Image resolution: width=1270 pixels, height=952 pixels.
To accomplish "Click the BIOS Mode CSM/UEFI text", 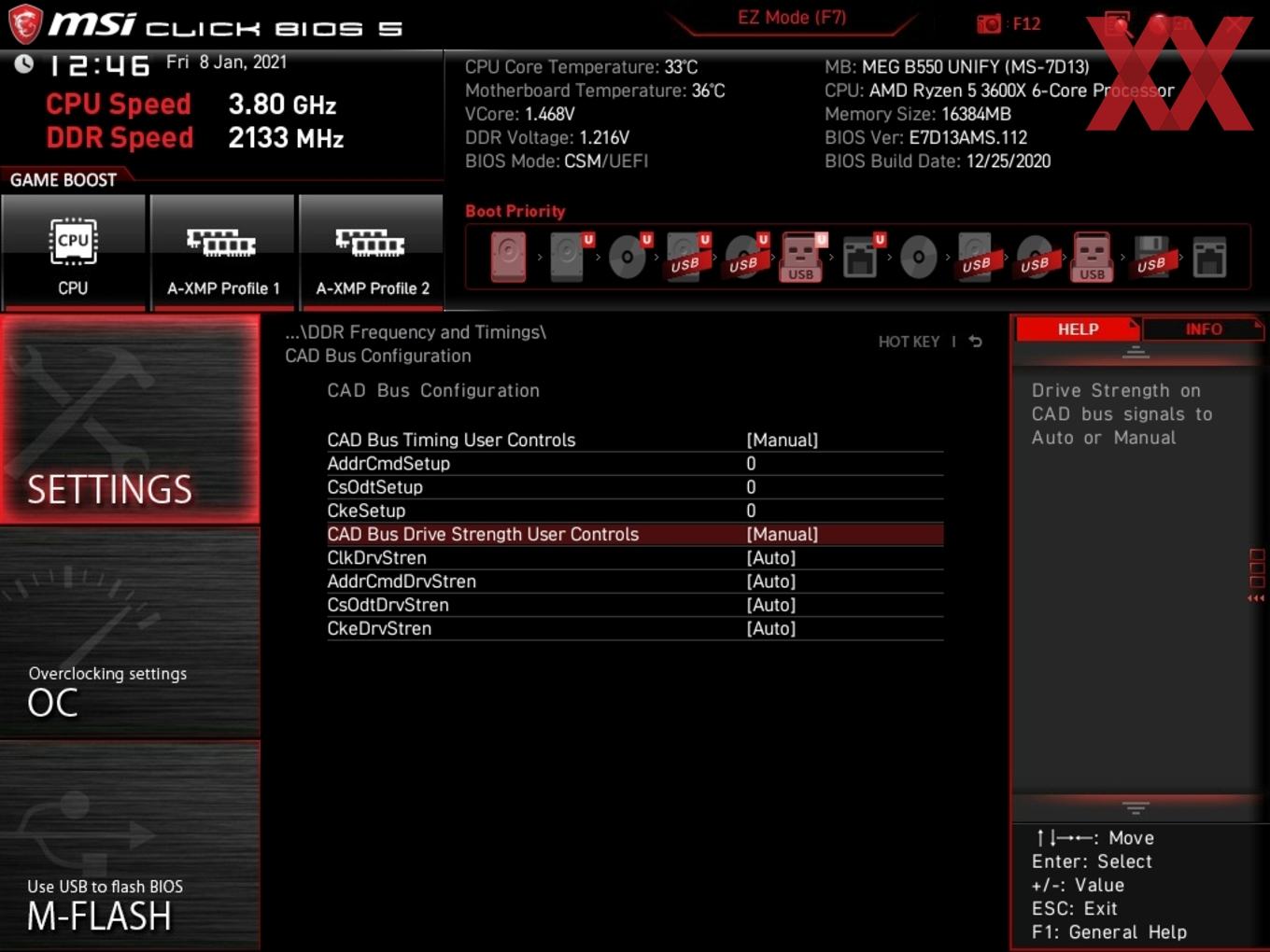I will (557, 161).
